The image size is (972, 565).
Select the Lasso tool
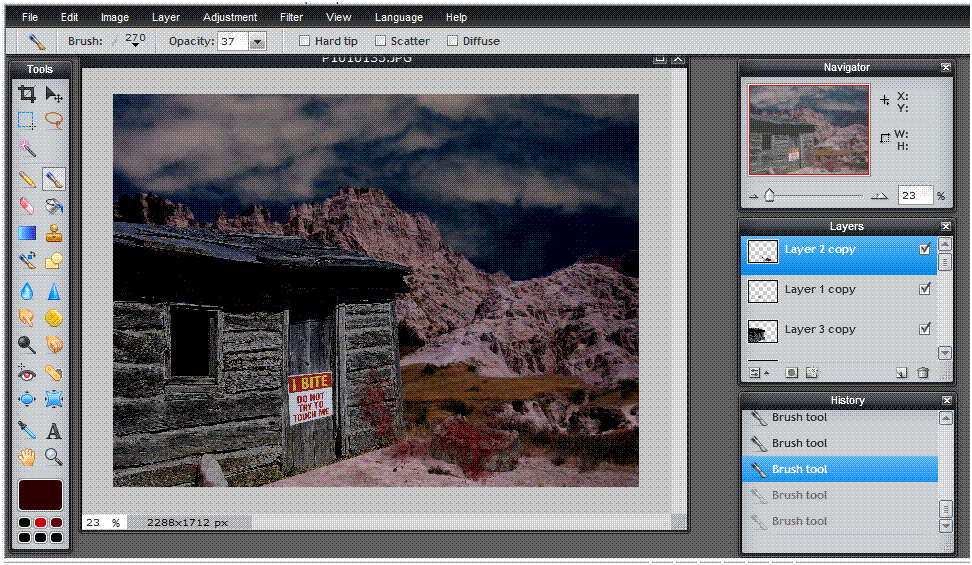pos(54,121)
